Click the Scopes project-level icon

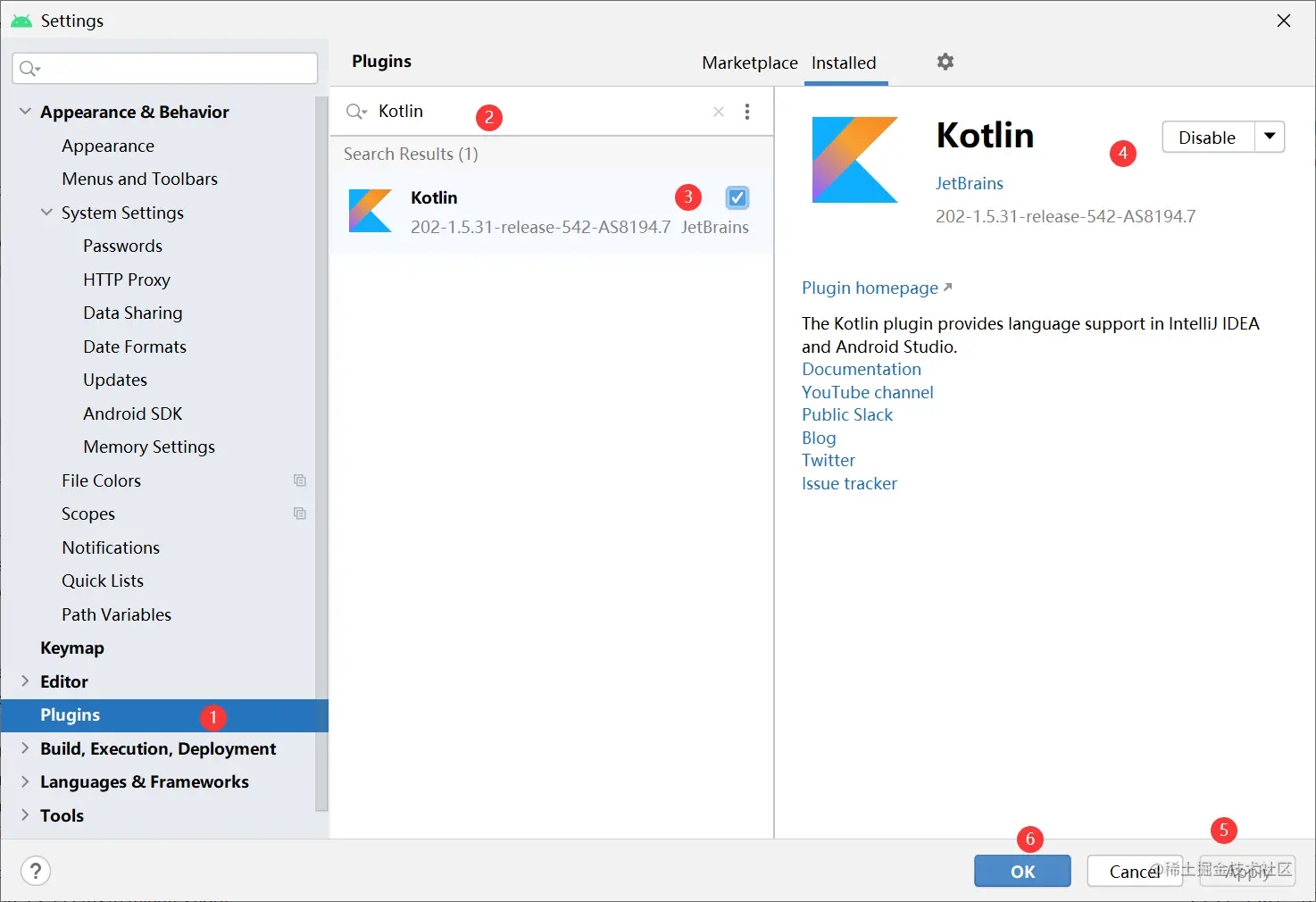(x=300, y=514)
